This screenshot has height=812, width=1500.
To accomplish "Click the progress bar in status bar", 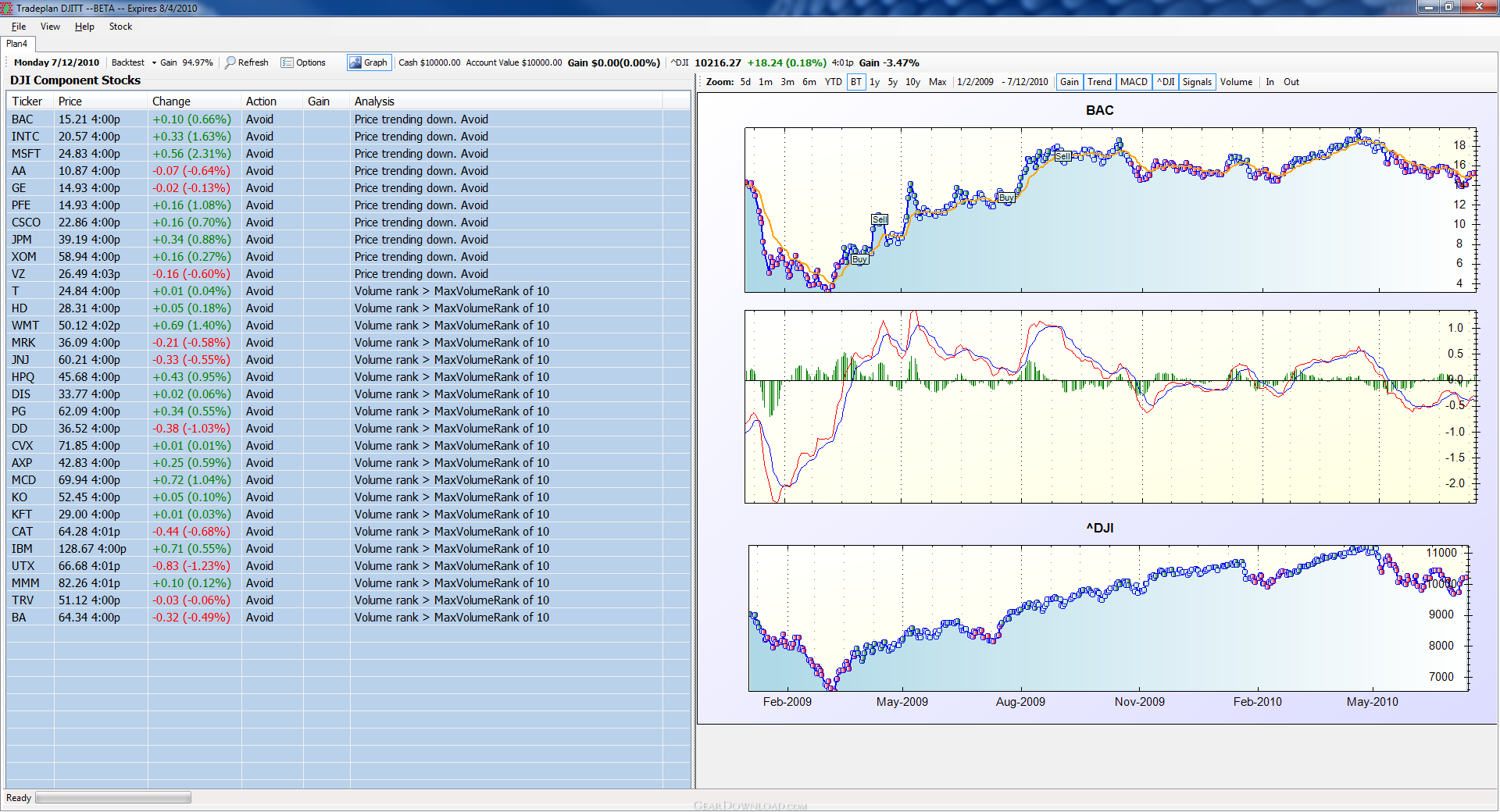I will click(113, 798).
